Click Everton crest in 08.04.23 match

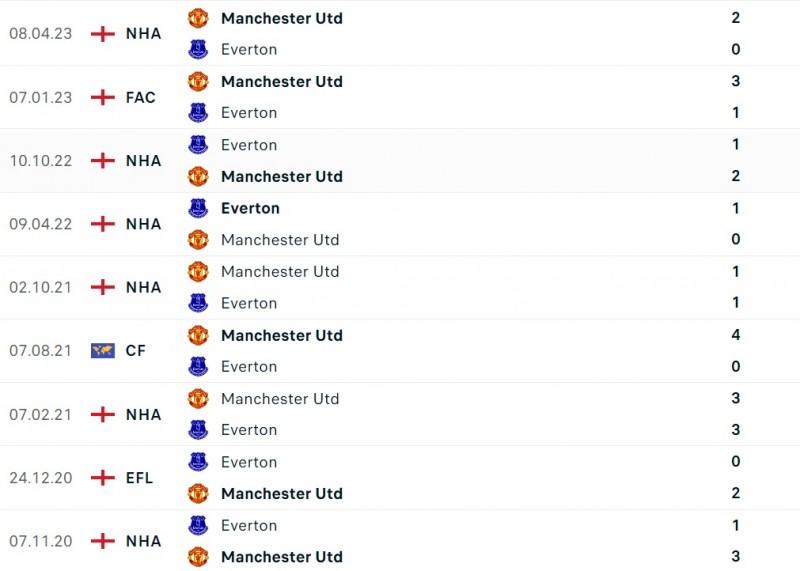pyautogui.click(x=198, y=49)
